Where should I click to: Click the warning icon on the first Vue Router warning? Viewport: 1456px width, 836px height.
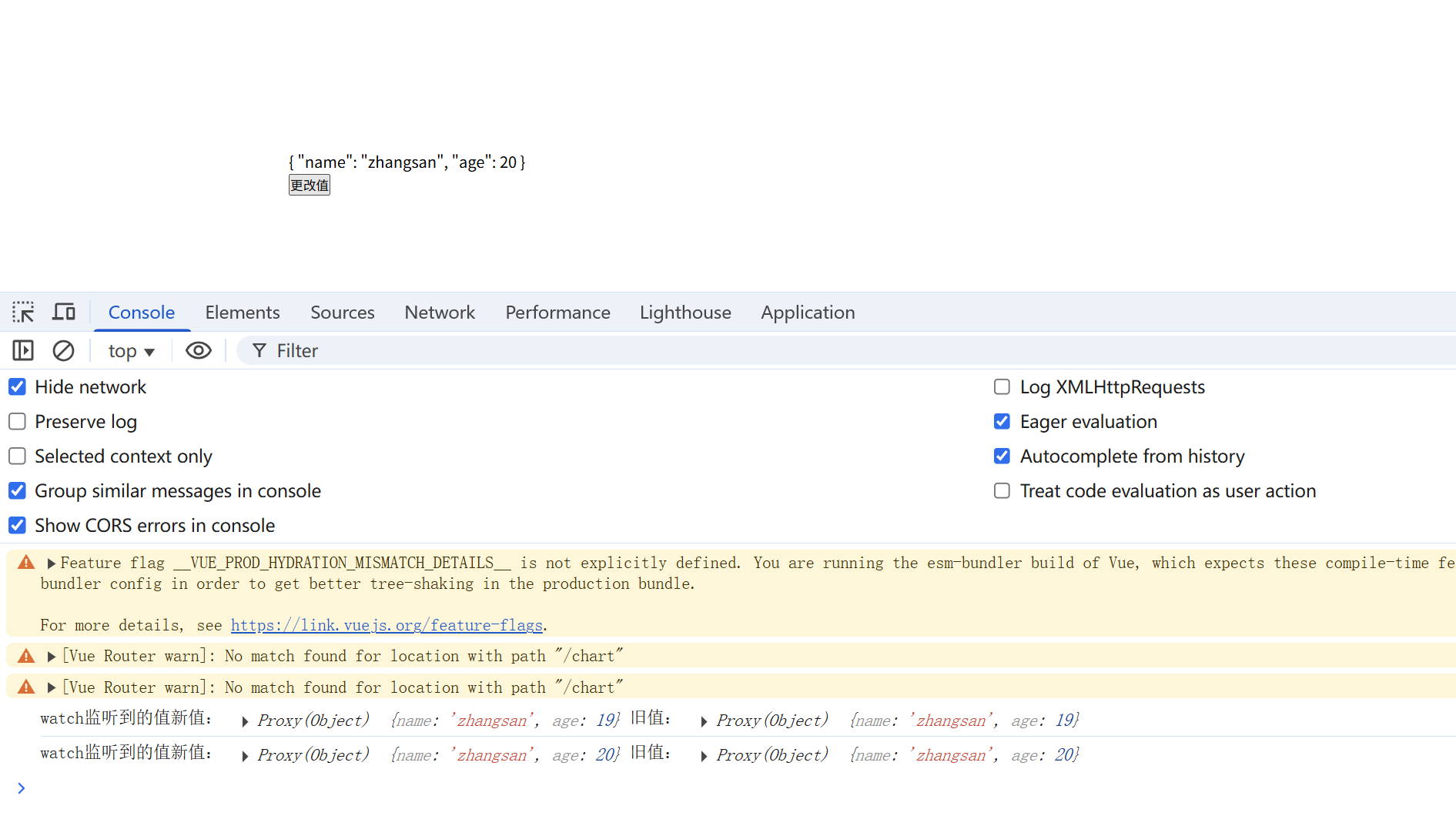[x=26, y=656]
